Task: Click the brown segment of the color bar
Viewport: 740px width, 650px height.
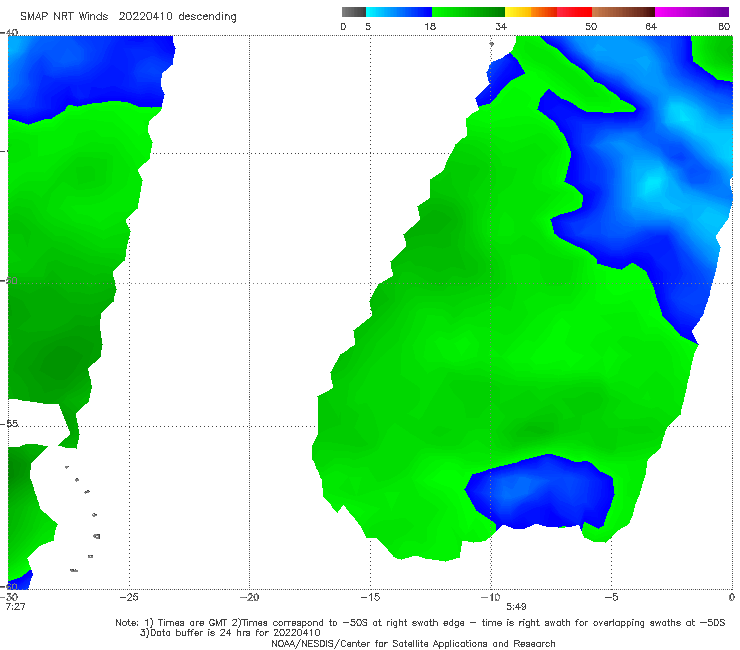Action: (623, 12)
